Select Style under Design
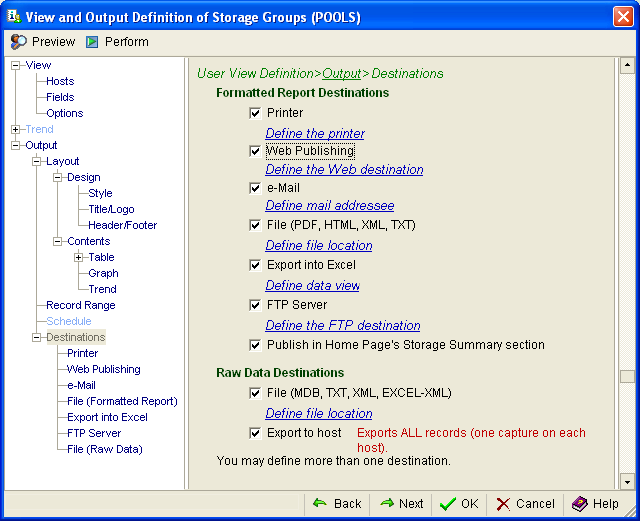Viewport: 640px width, 521px height. click(100, 193)
